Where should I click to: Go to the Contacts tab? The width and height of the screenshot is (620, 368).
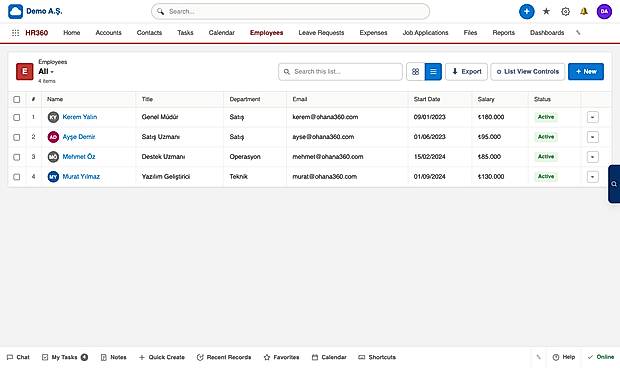(x=149, y=33)
